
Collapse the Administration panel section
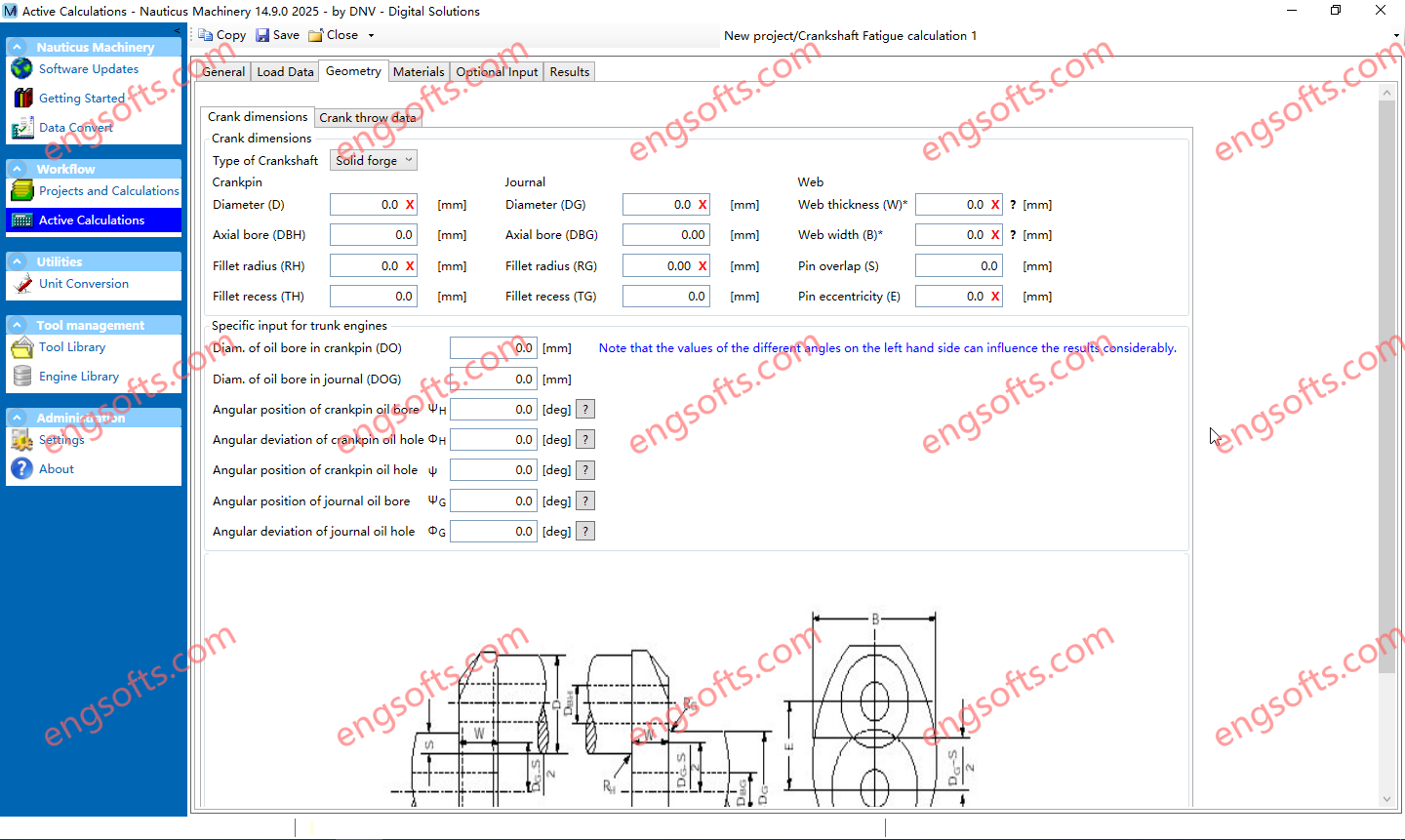[18, 418]
